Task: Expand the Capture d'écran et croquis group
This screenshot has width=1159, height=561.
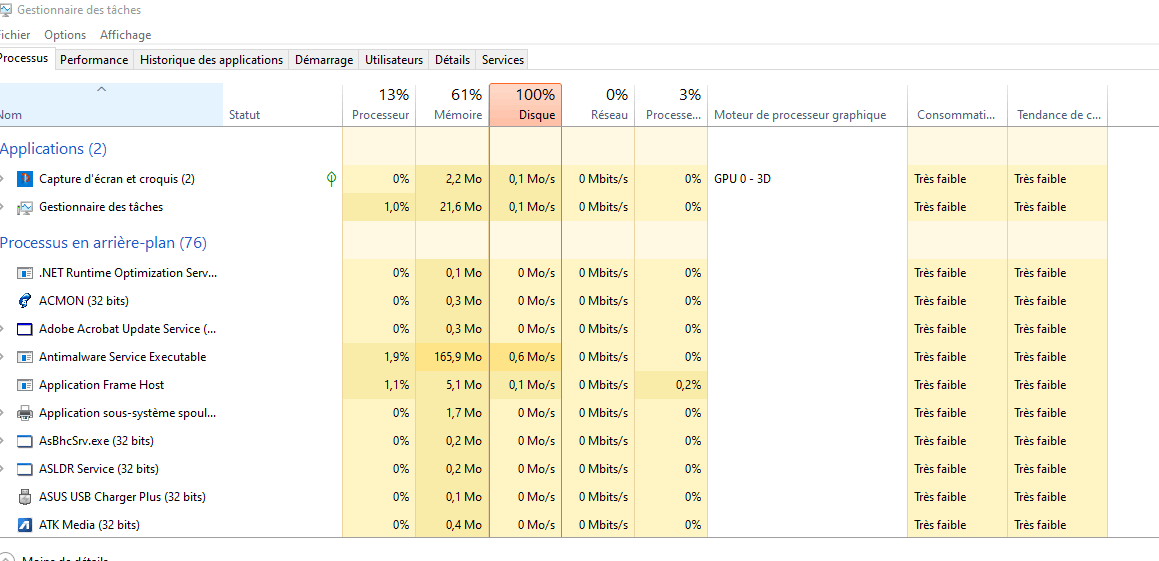Action: pyautogui.click(x=3, y=179)
